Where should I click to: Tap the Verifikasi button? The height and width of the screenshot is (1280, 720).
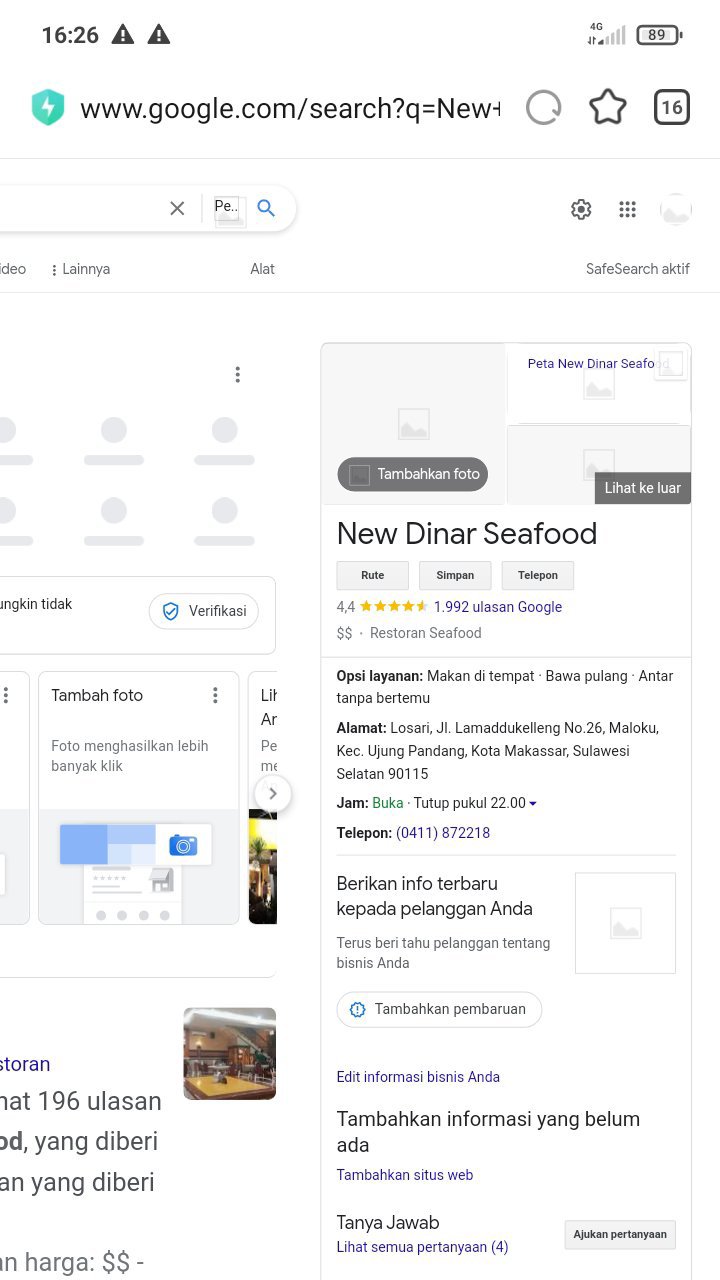(204, 611)
